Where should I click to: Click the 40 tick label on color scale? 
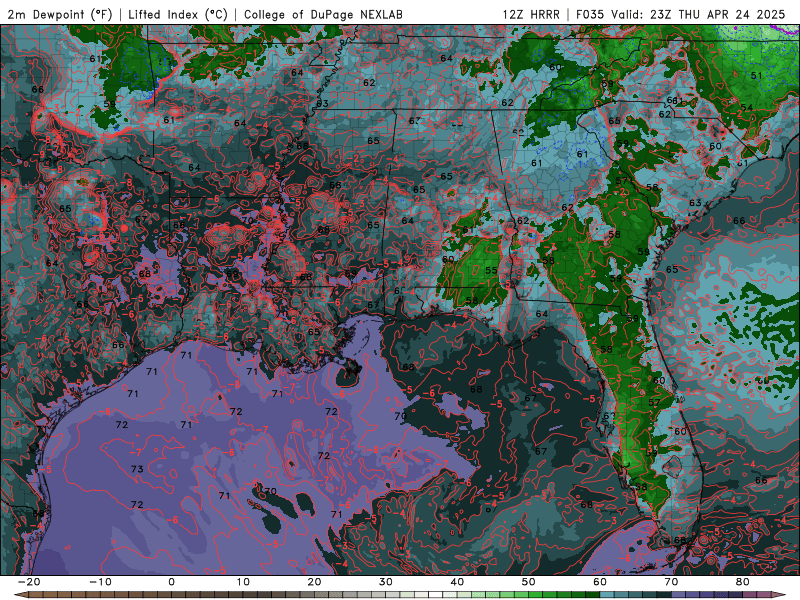tap(457, 582)
